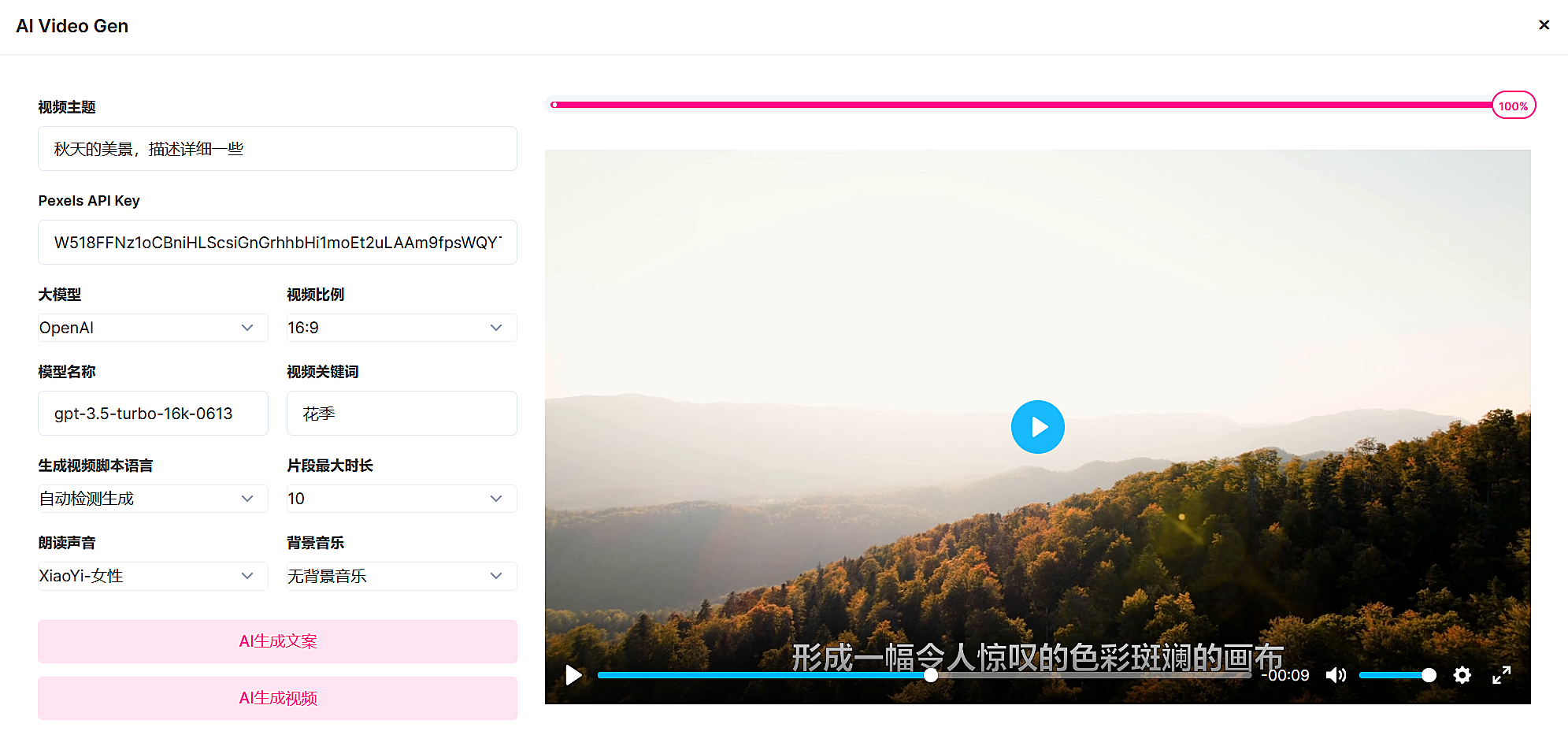Click the video seek bar handle
This screenshot has width=1568, height=735.
(x=931, y=675)
